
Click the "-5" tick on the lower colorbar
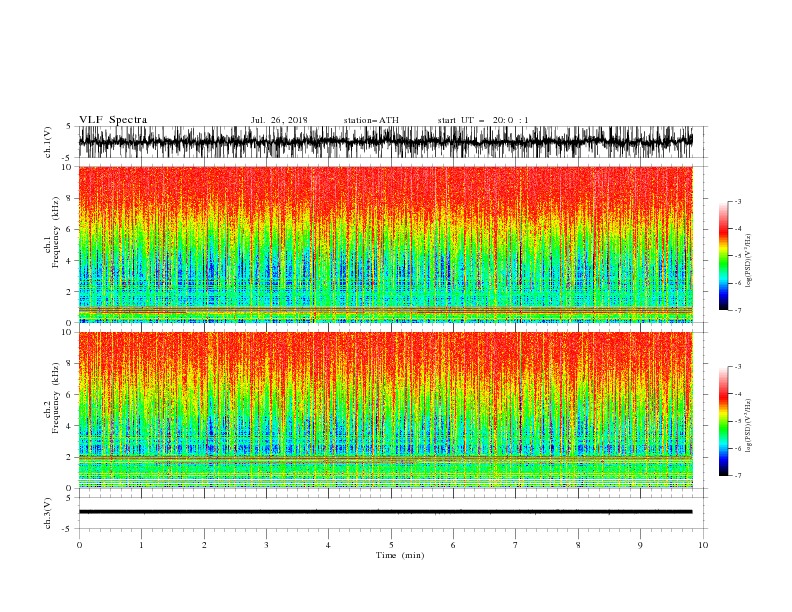click(x=738, y=421)
